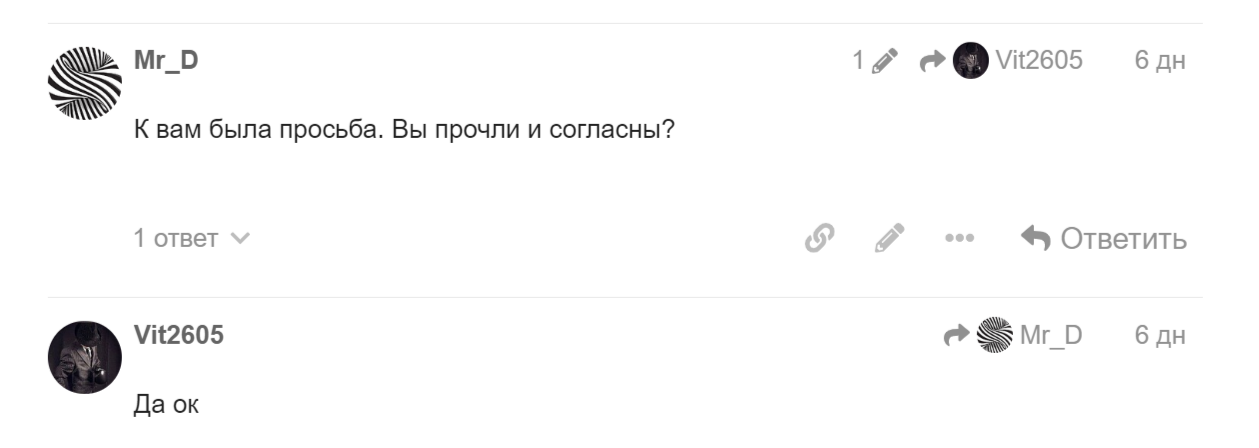Click the reply arrow next to Vit2605 on the first post
Screen dimensions: 1259x448
pyautogui.click(x=932, y=62)
